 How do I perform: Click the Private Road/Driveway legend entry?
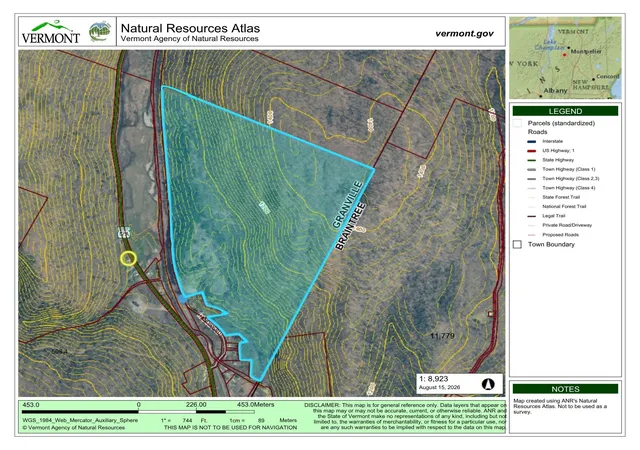coord(559,225)
